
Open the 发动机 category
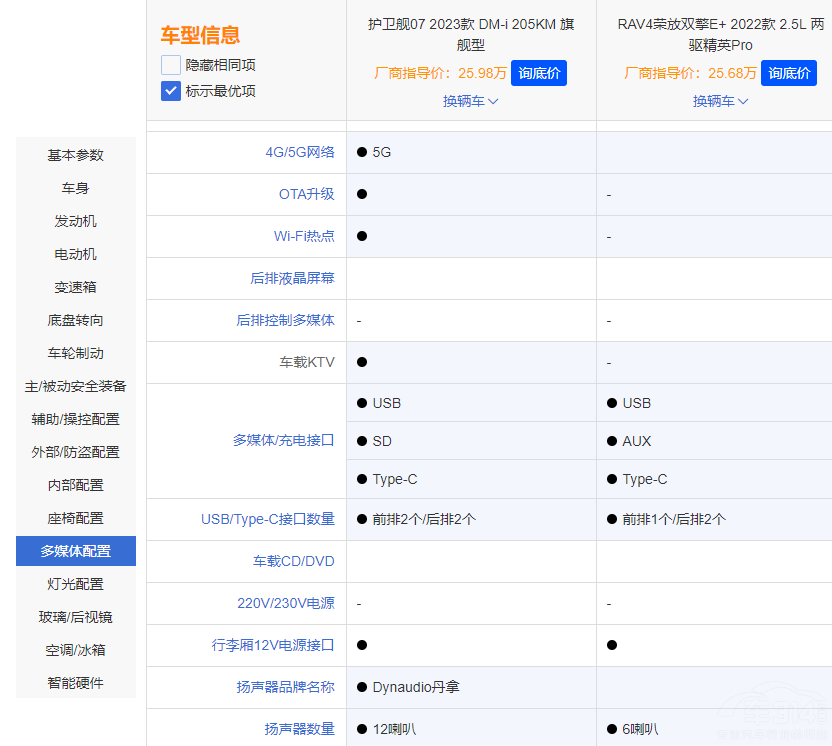(75, 221)
